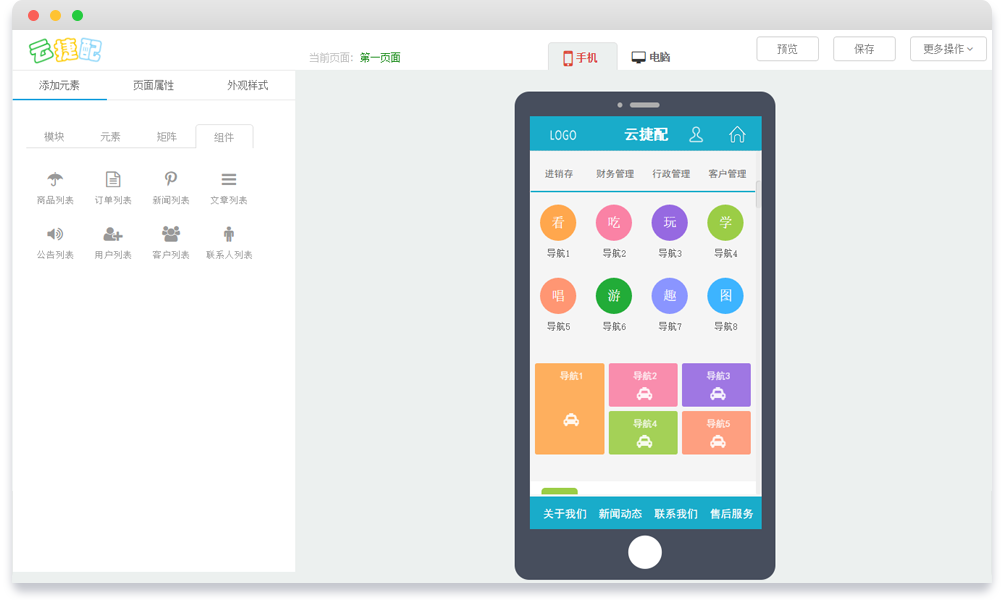Open the 更多操作 dropdown
Viewport: 1003px width, 600px height.
click(947, 49)
